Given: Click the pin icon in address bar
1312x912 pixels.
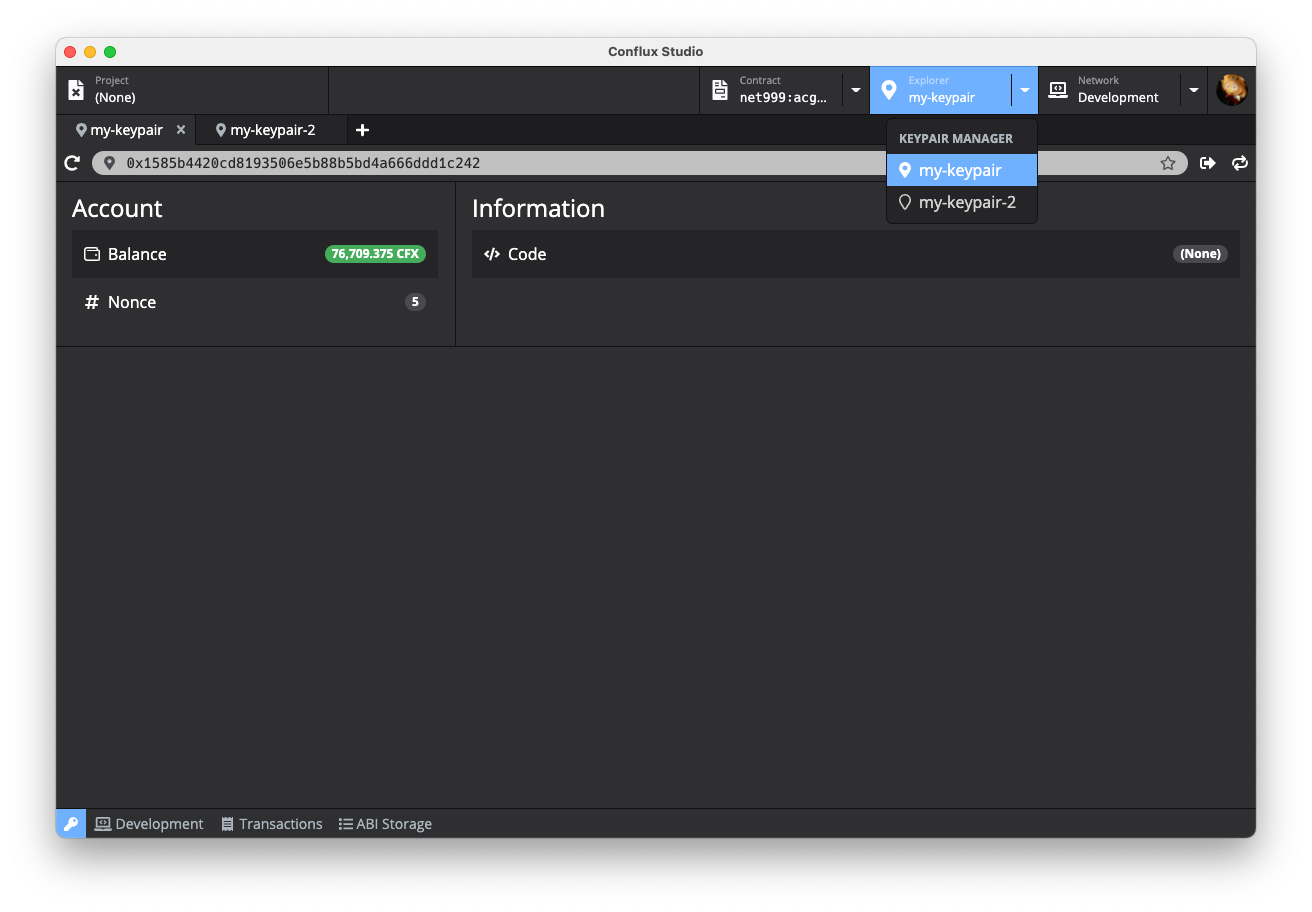Looking at the screenshot, I should 110,163.
